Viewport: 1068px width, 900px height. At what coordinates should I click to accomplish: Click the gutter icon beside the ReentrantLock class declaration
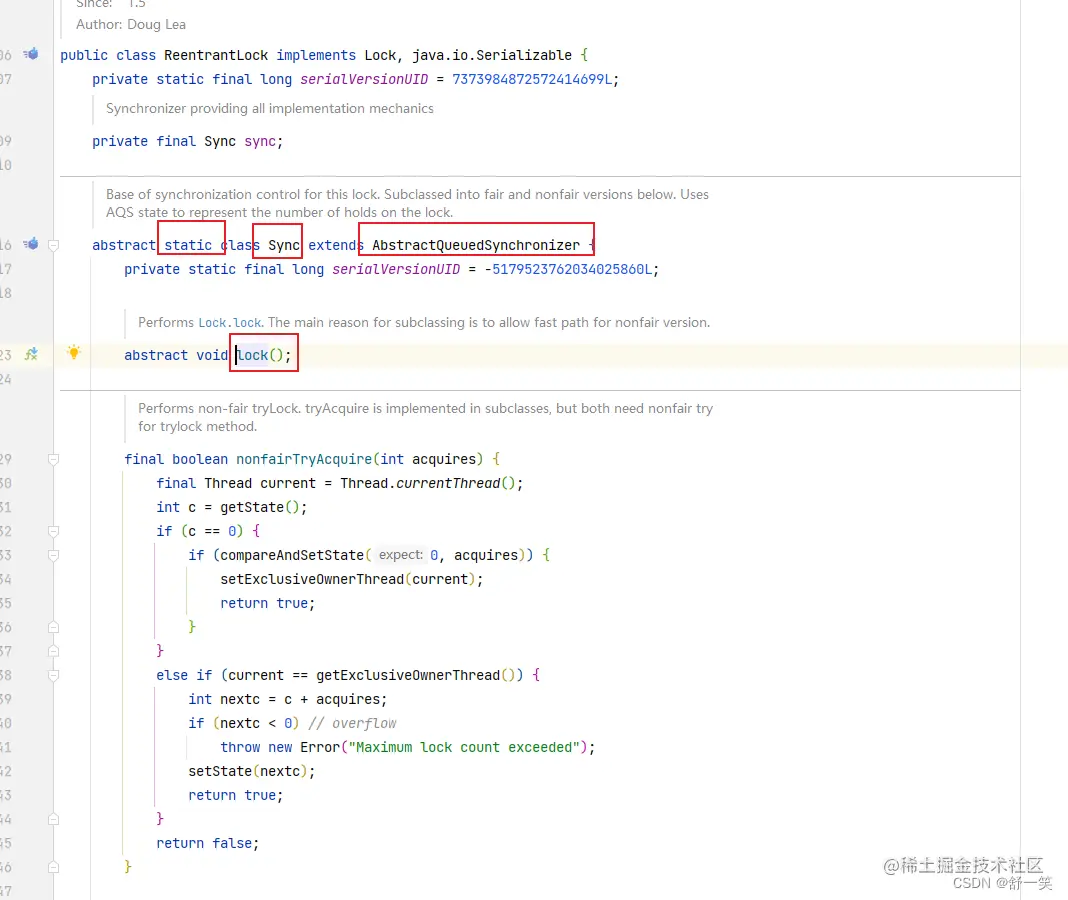31,54
